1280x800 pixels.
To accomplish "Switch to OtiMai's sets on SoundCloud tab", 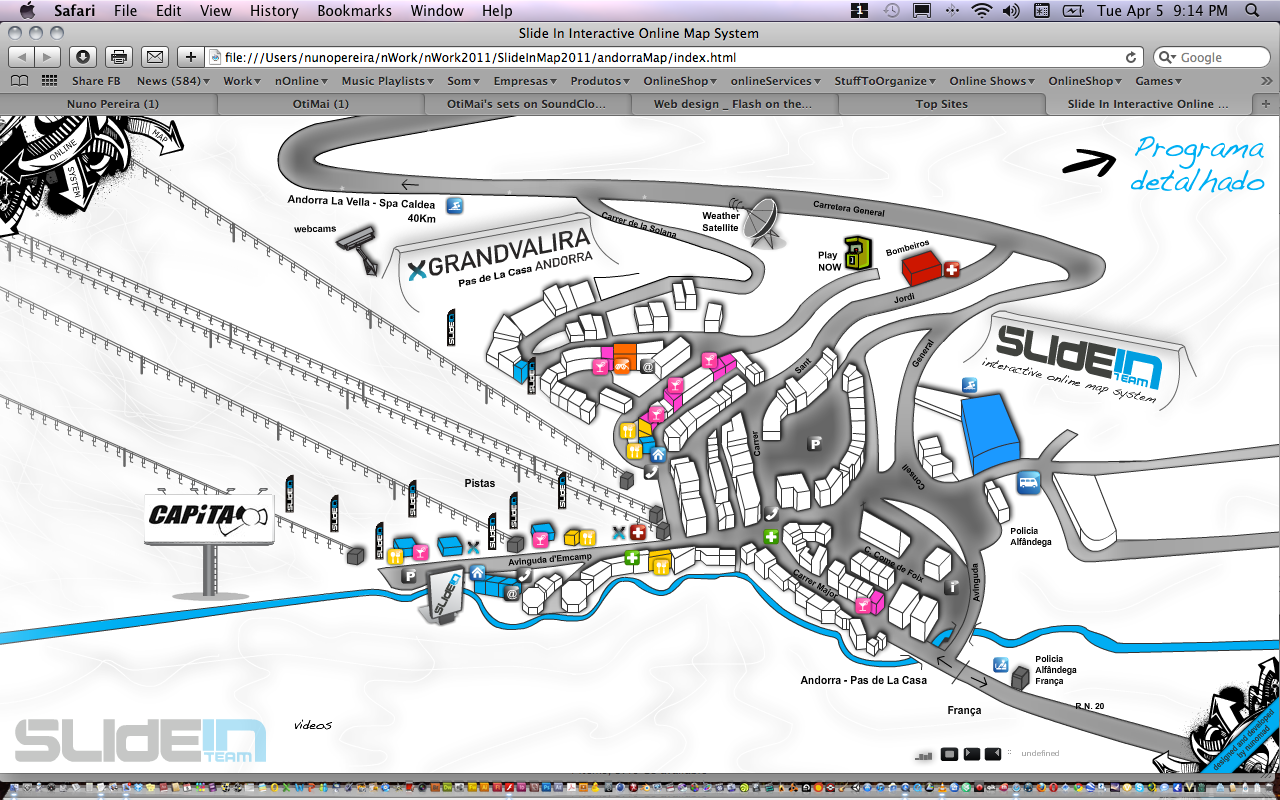I will click(528, 103).
